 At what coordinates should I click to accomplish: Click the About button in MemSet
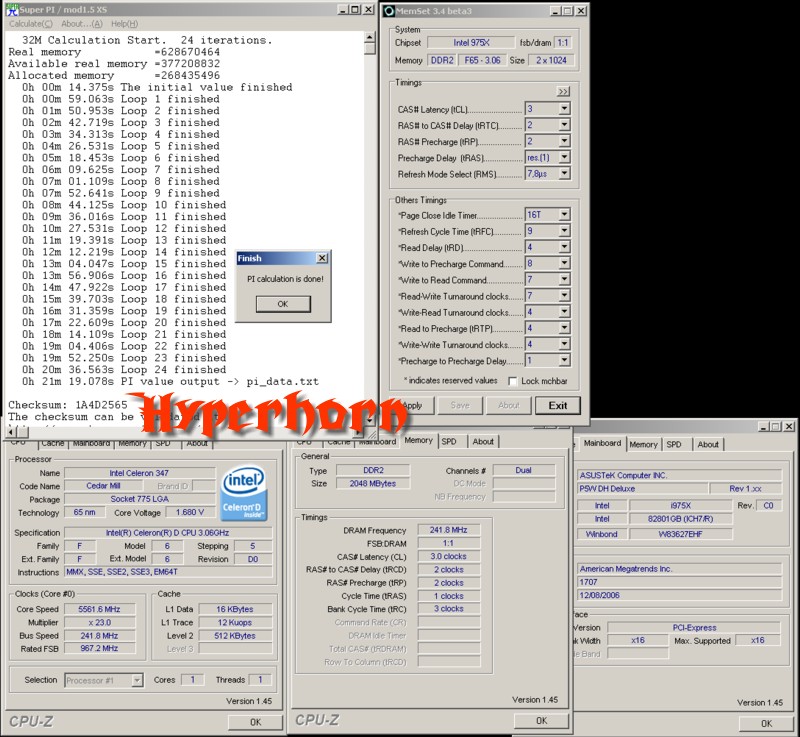pyautogui.click(x=509, y=405)
